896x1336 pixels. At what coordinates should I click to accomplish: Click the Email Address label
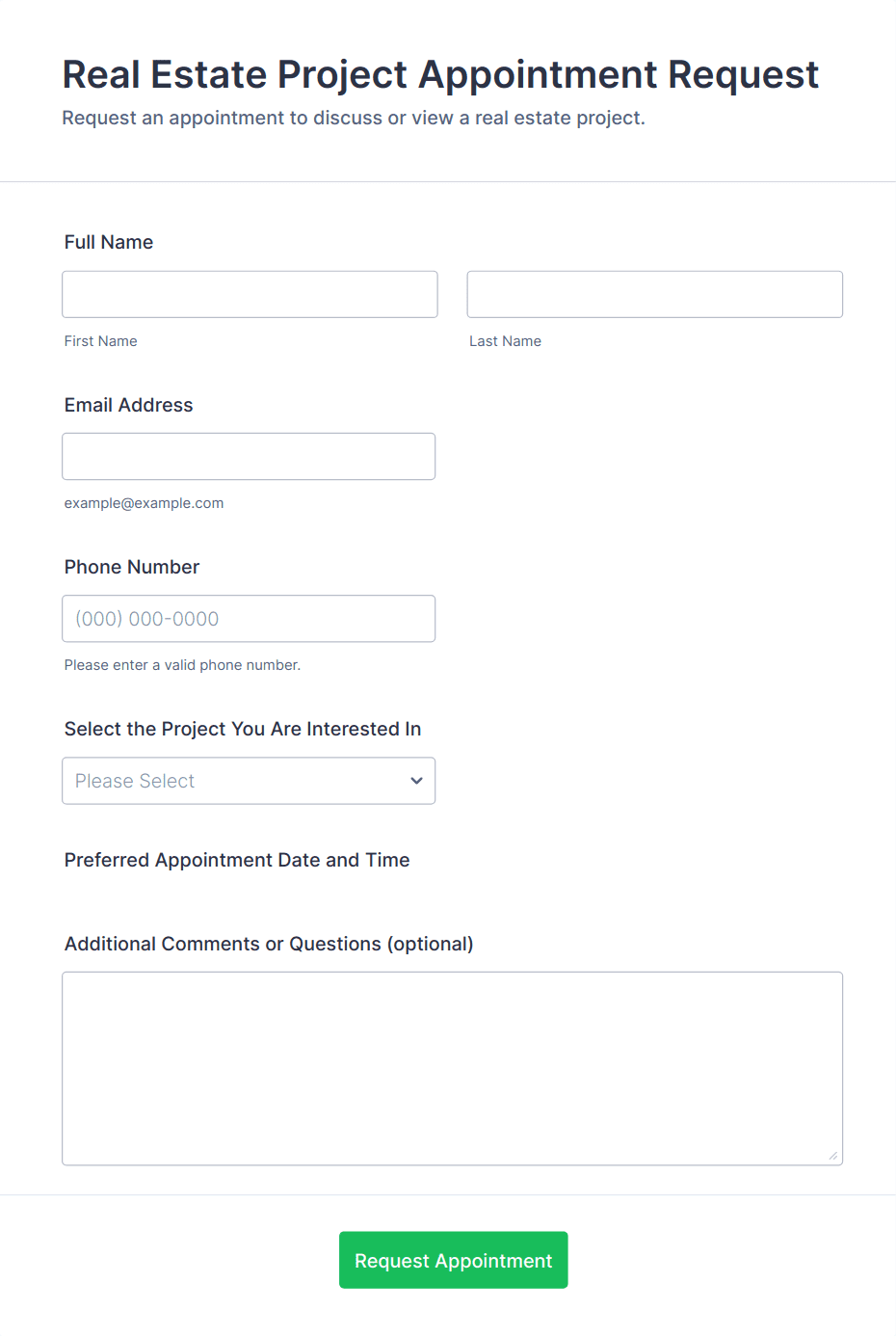coord(129,405)
